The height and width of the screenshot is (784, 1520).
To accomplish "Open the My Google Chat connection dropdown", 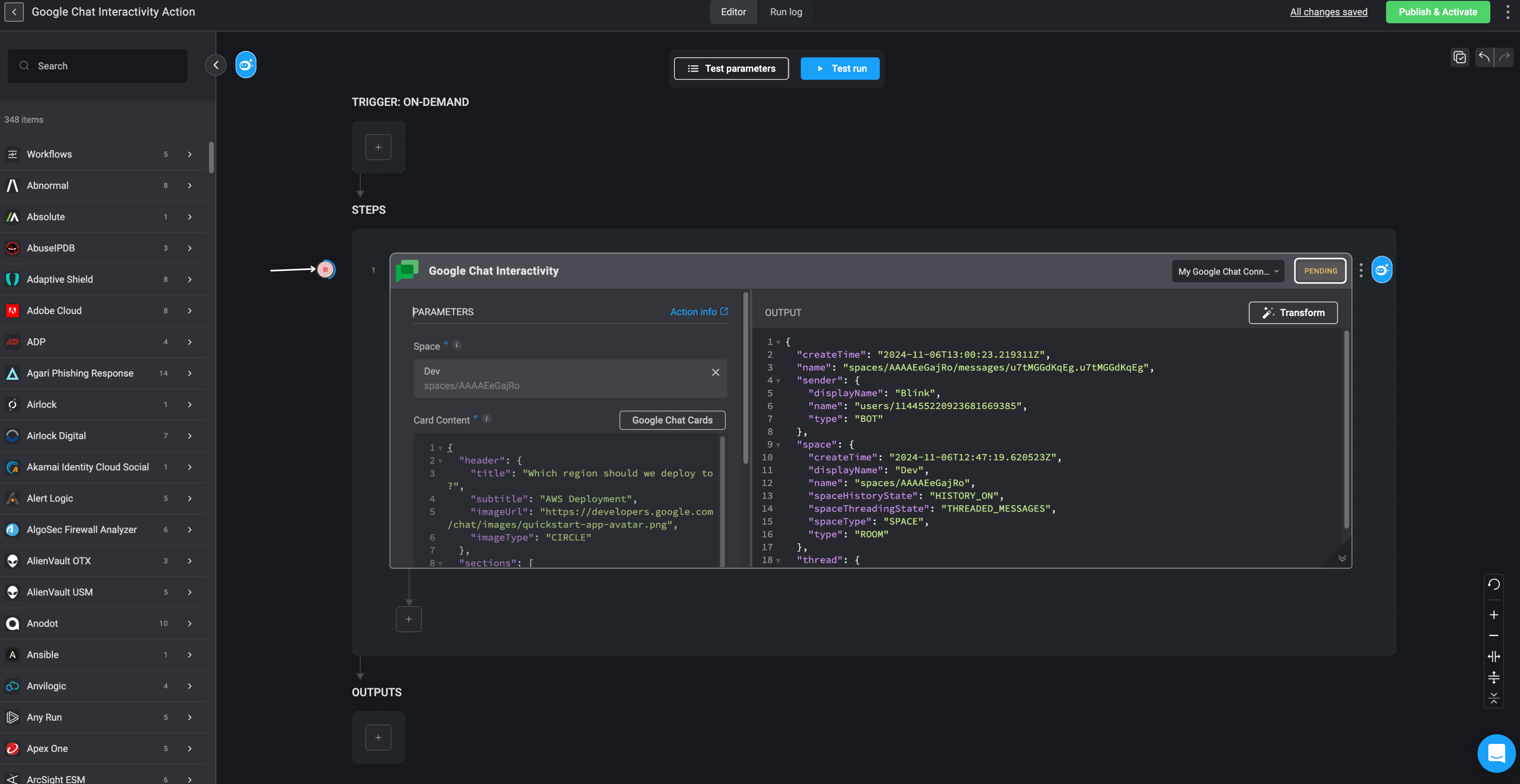I will (1228, 271).
